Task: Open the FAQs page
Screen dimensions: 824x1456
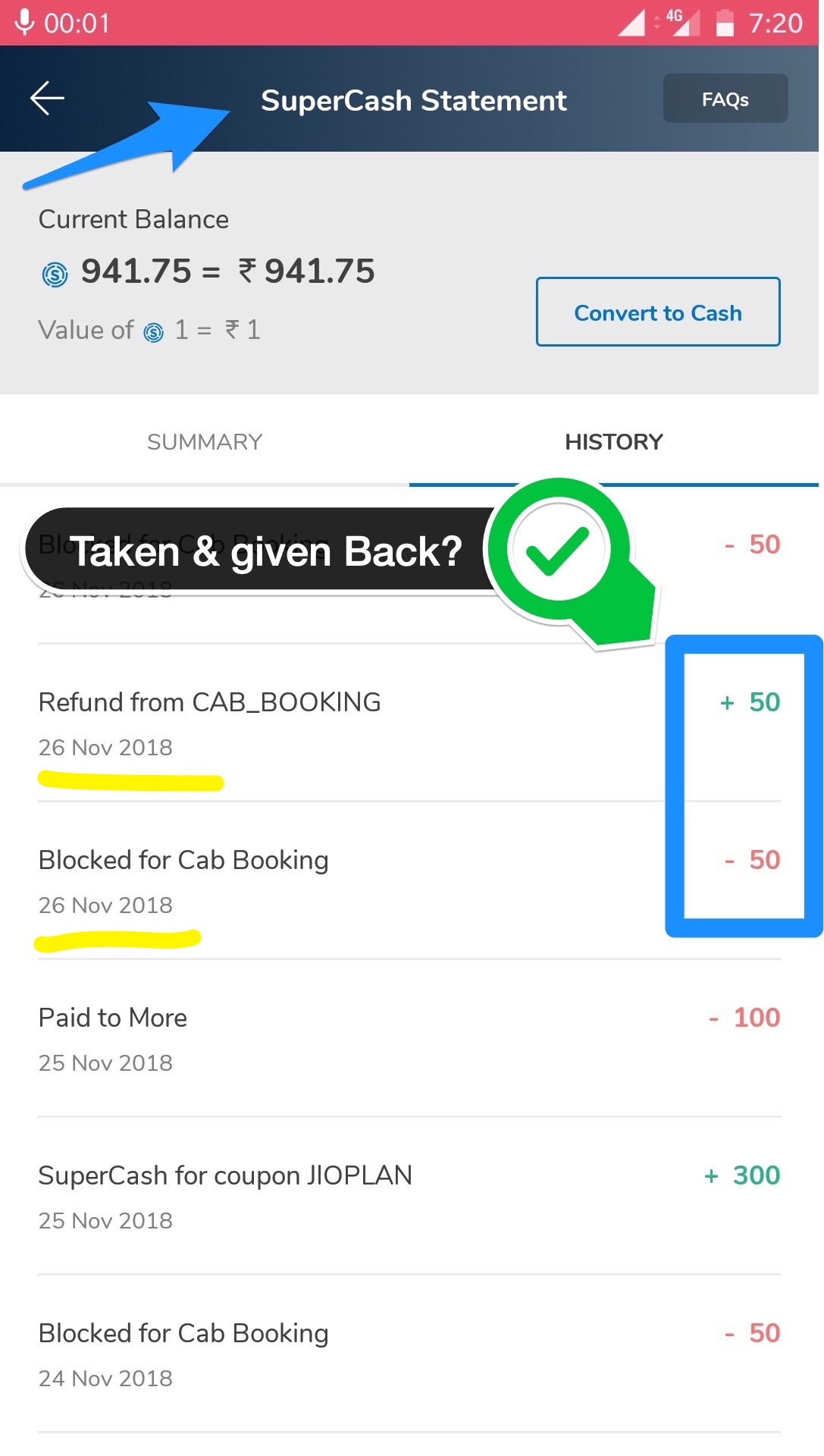Action: point(725,99)
